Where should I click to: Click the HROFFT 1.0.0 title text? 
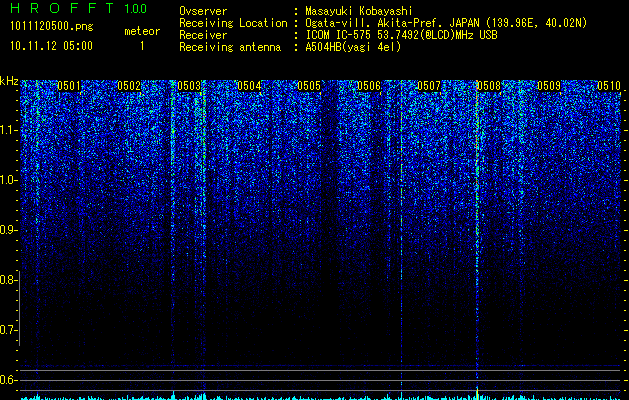point(78,8)
